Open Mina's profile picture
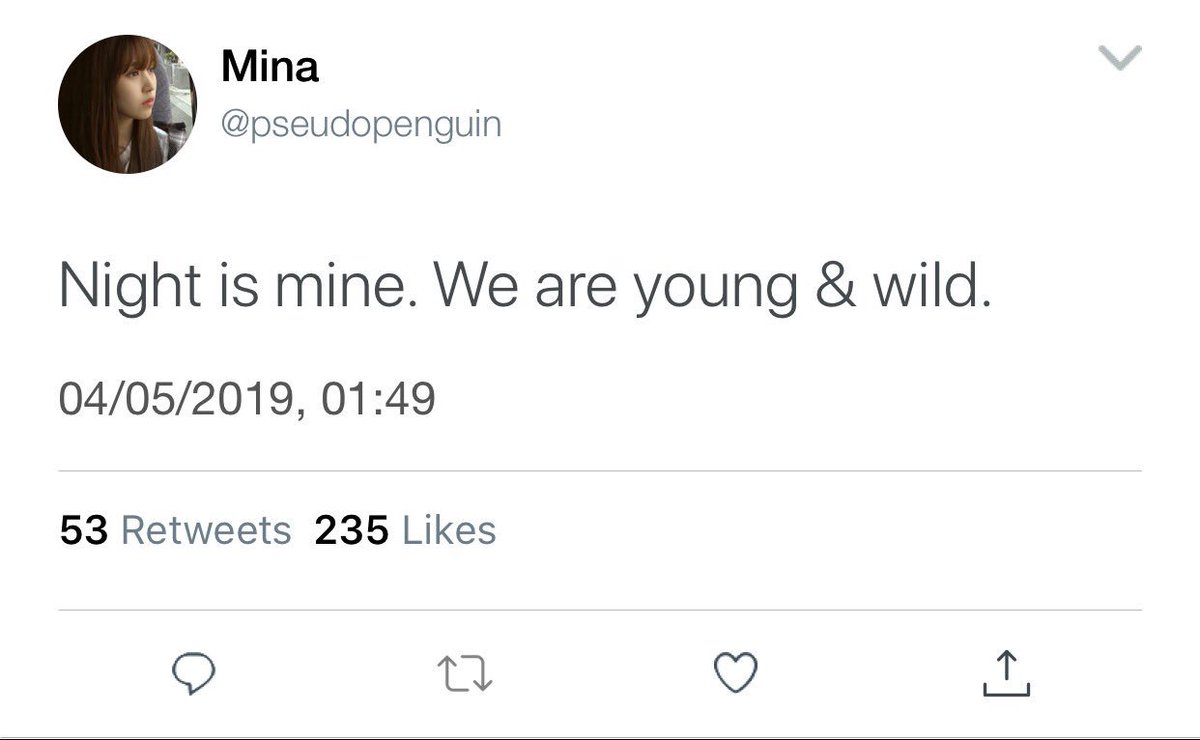1200x740 pixels. pyautogui.click(x=127, y=105)
